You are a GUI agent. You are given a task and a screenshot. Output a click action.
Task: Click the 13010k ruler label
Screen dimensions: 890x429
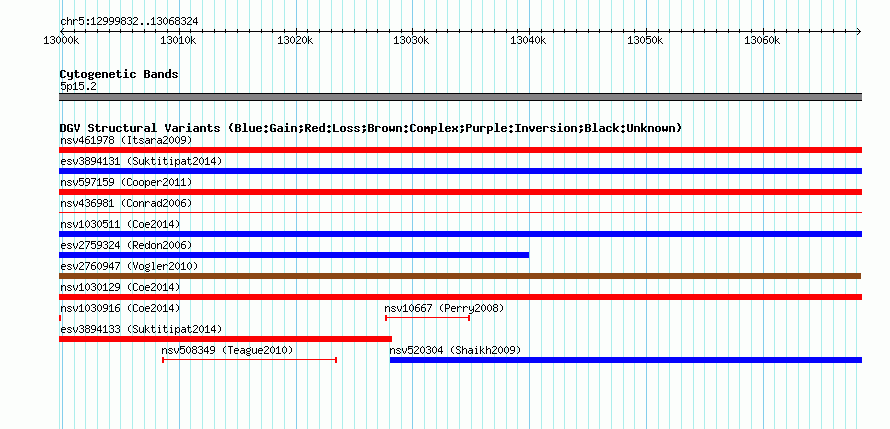point(178,40)
